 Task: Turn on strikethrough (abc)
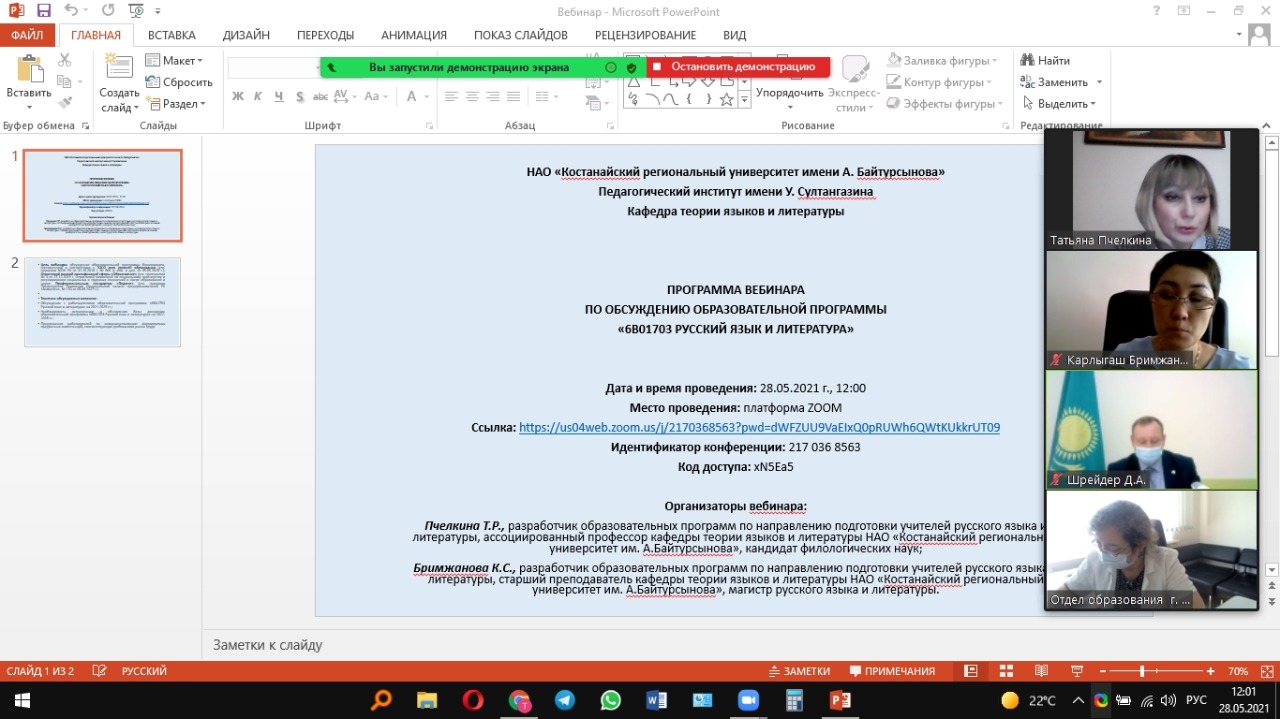point(321,97)
